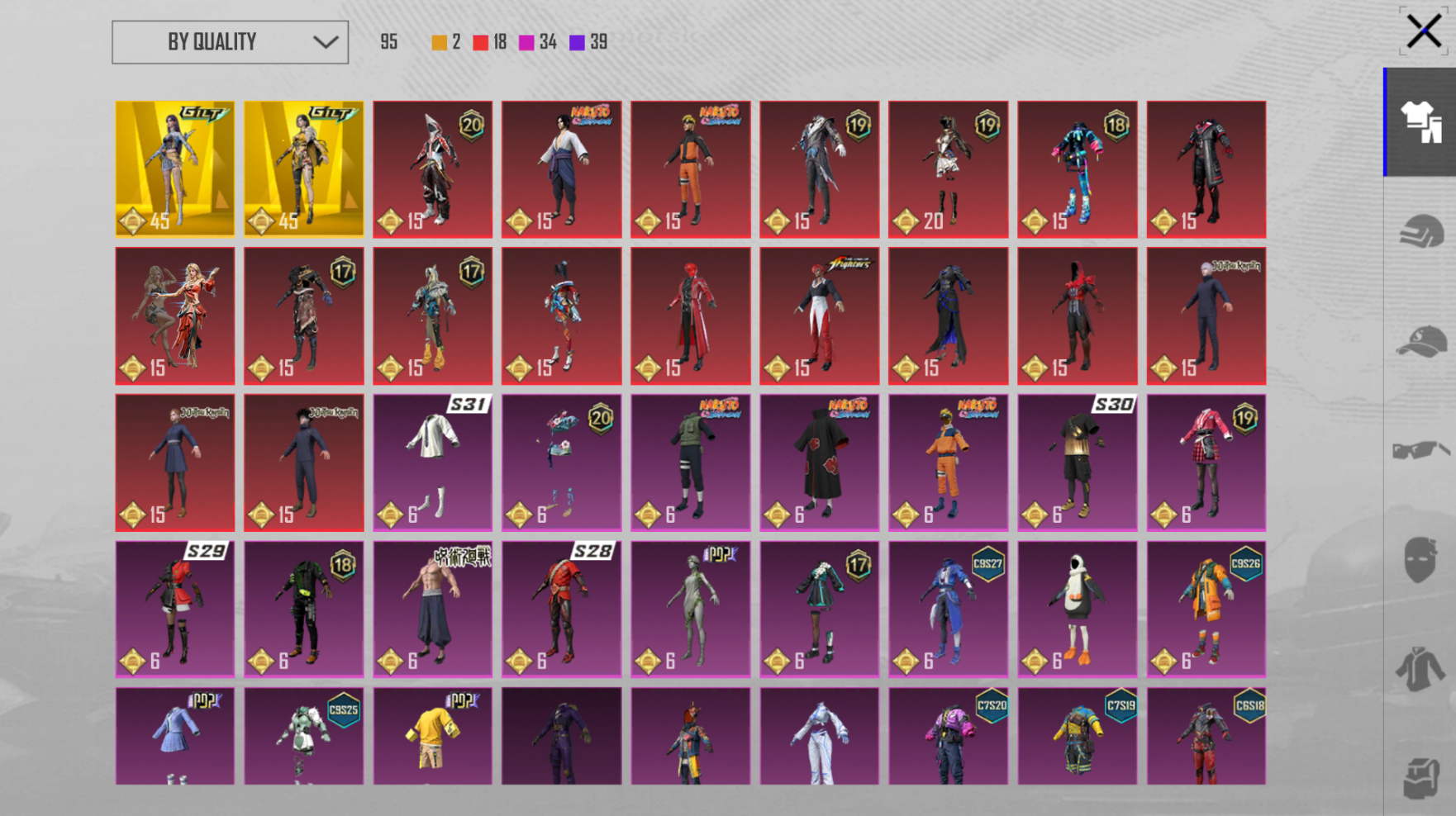This screenshot has height=816, width=1456.
Task: Pick the blue and orange ponytail outfit
Action: pos(562,316)
